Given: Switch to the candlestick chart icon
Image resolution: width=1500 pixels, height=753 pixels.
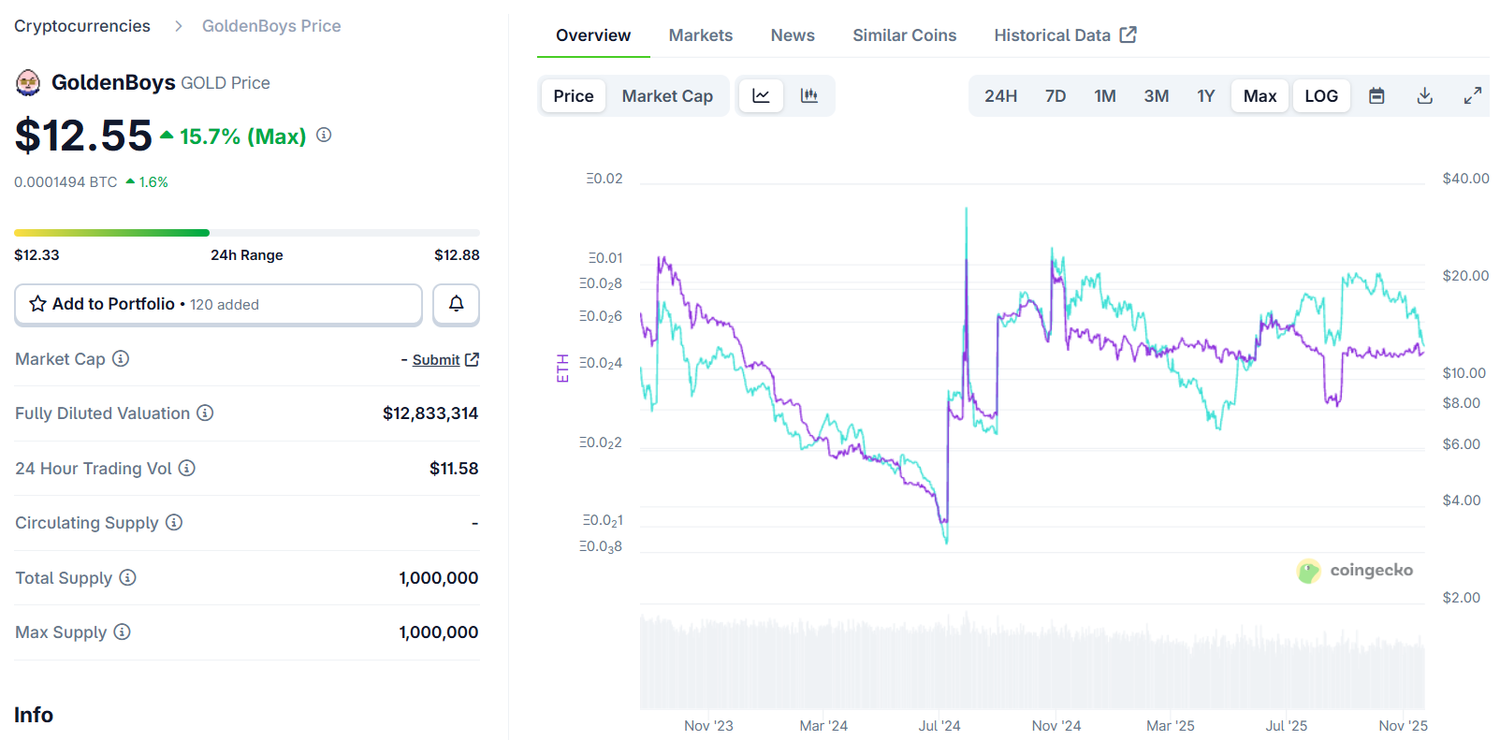Looking at the screenshot, I should pos(809,95).
